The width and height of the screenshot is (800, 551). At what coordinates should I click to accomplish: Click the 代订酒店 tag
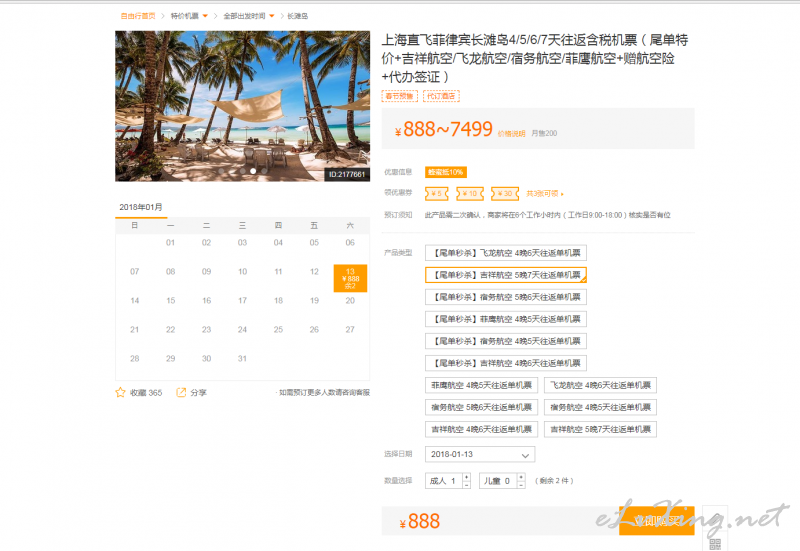pyautogui.click(x=441, y=96)
